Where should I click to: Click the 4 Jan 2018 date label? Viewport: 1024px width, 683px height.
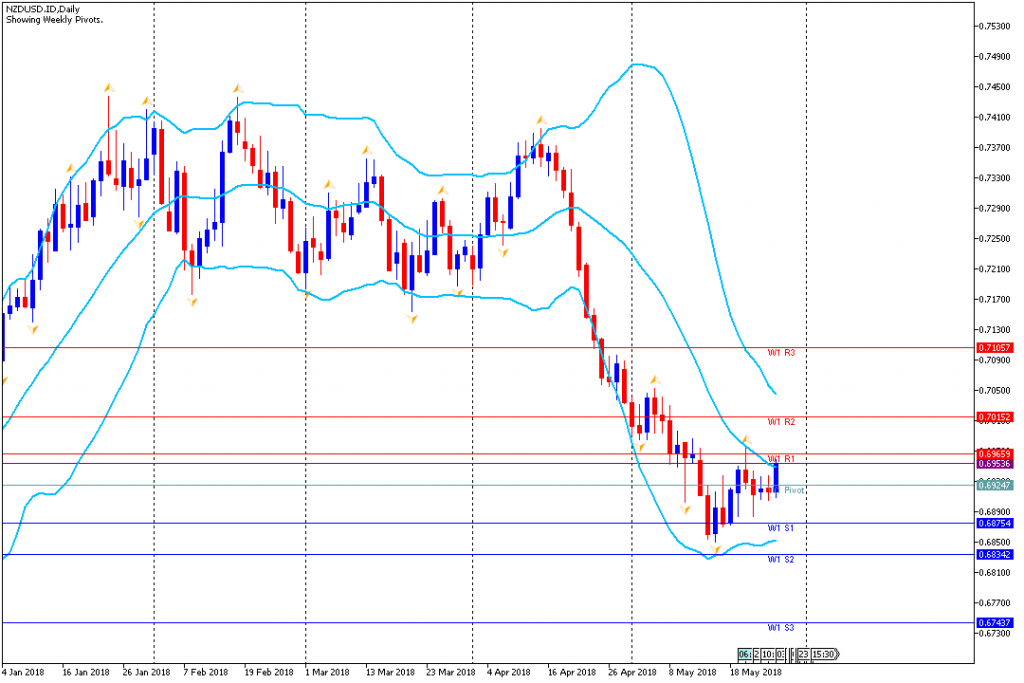(24, 672)
